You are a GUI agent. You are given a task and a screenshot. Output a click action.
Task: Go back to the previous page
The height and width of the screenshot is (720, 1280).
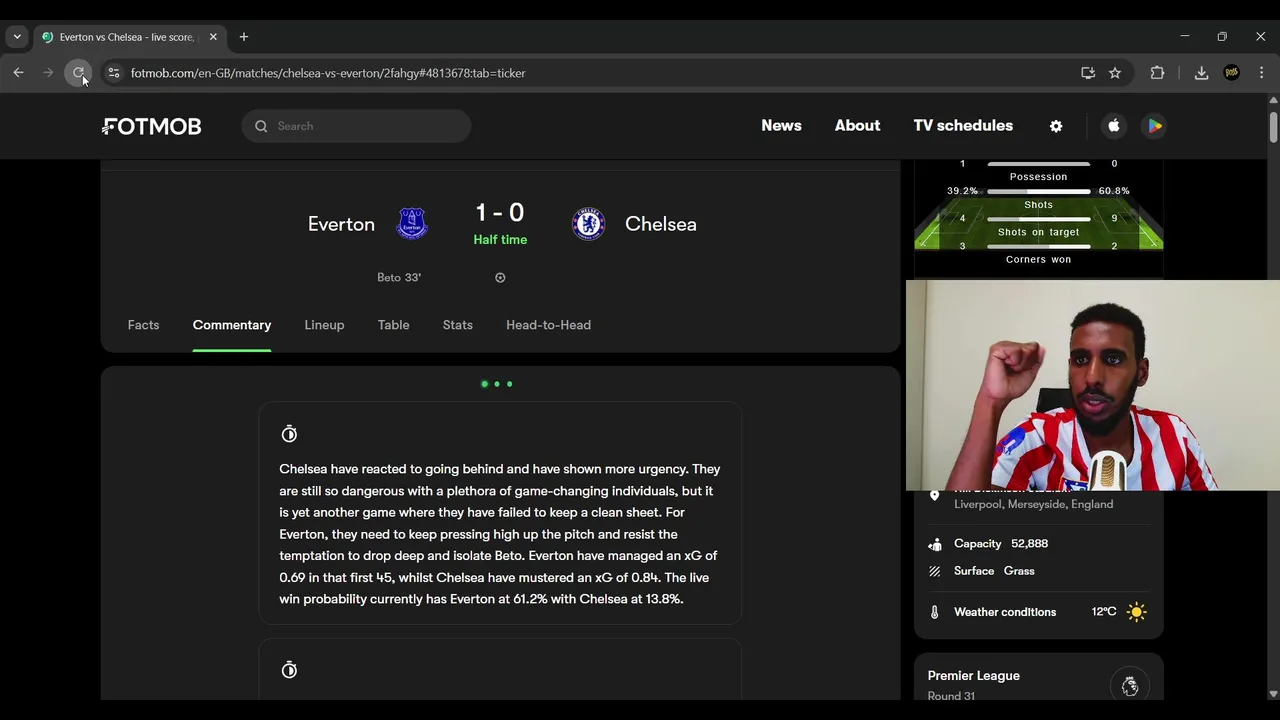point(18,73)
